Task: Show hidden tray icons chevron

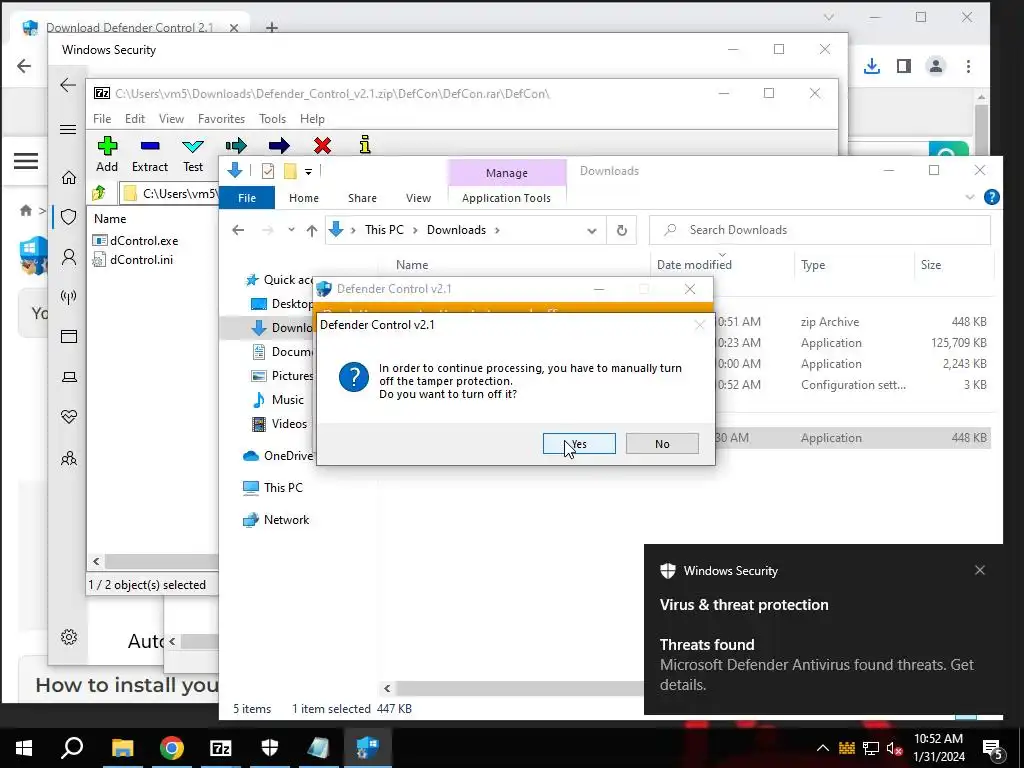Action: pos(823,748)
